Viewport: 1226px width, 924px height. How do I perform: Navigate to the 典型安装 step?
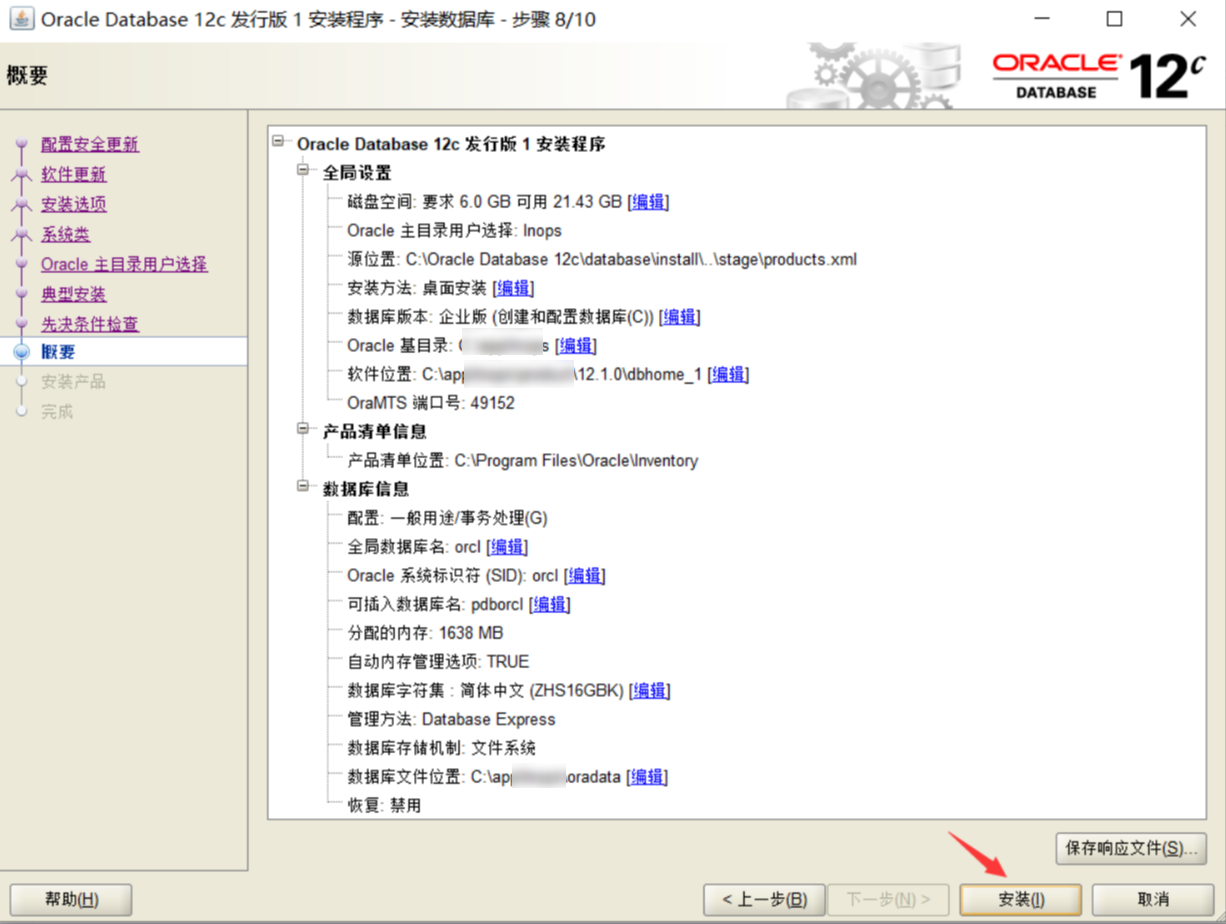[x=74, y=293]
